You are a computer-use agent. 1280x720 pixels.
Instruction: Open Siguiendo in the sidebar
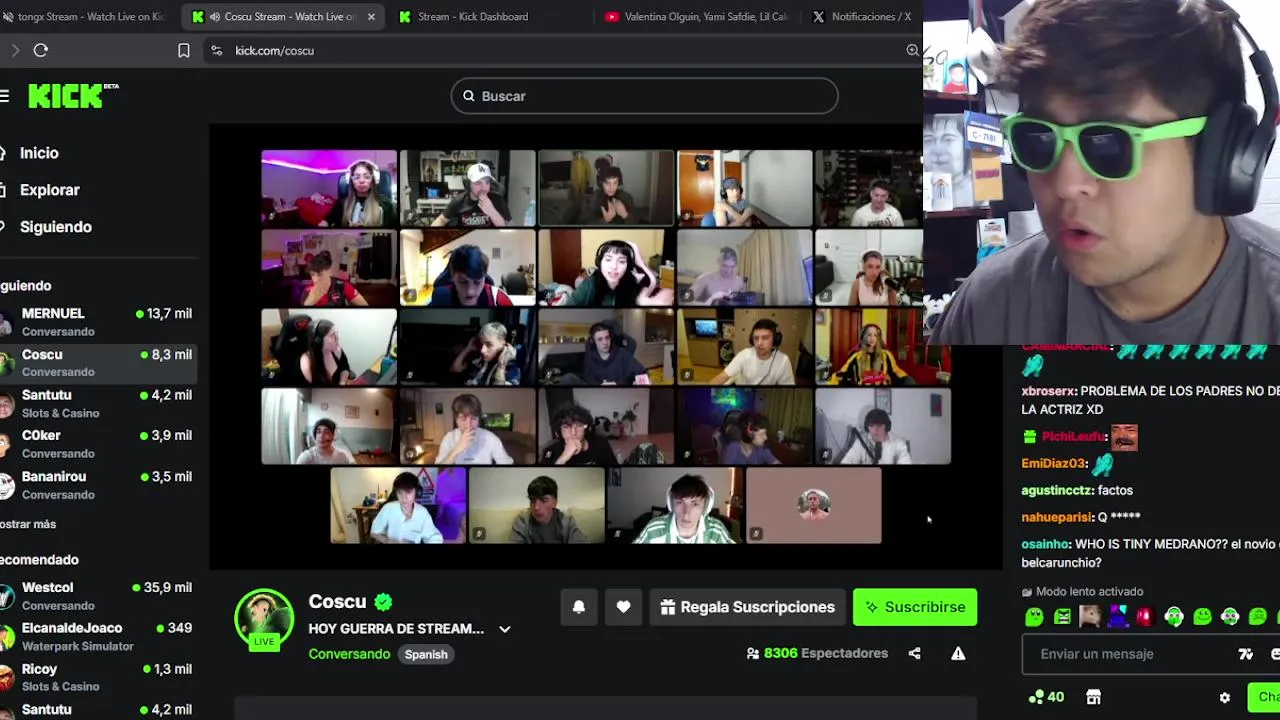56,227
